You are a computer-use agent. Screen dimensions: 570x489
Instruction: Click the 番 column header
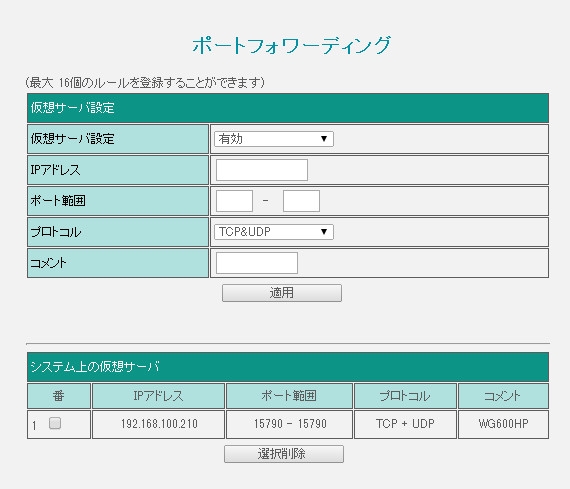[59, 396]
